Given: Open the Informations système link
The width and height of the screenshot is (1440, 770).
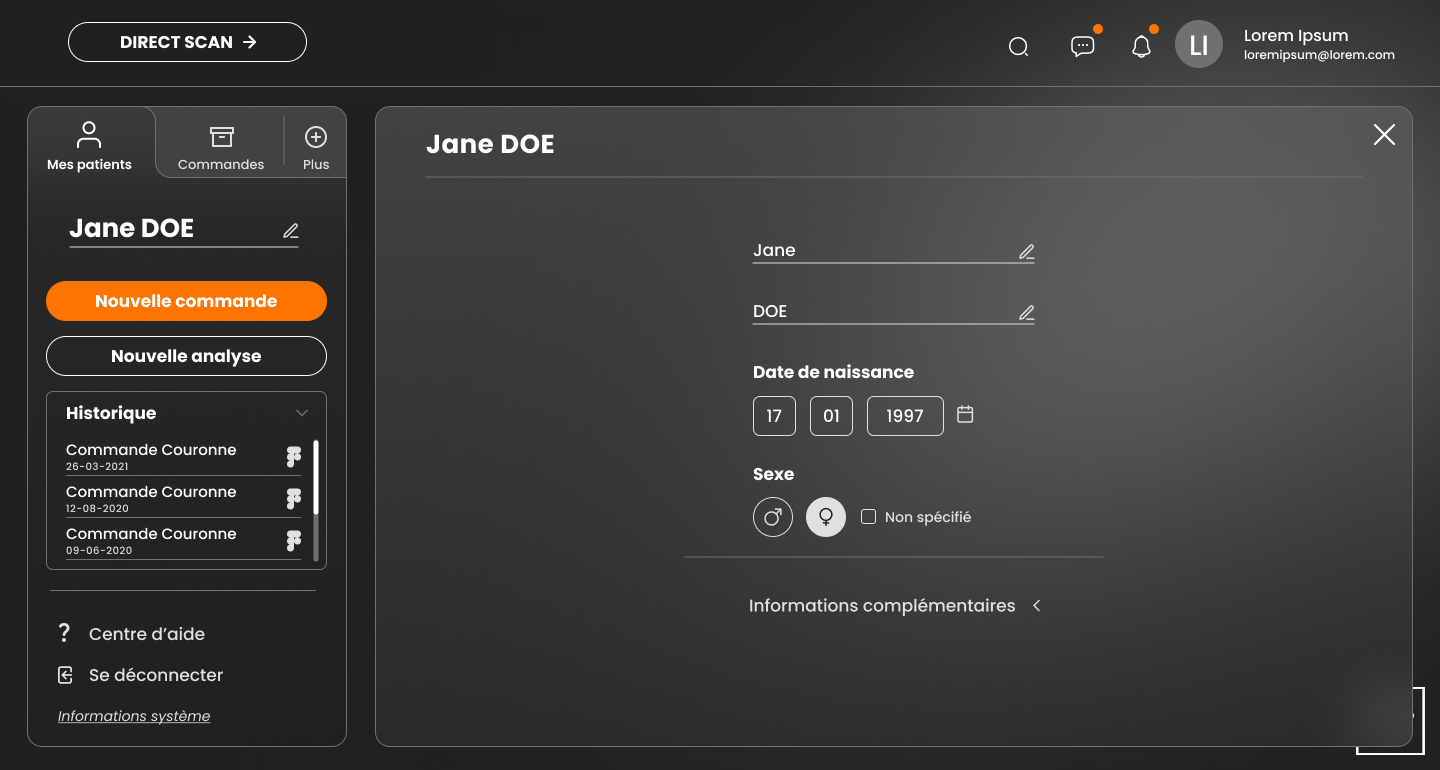Looking at the screenshot, I should 134,716.
